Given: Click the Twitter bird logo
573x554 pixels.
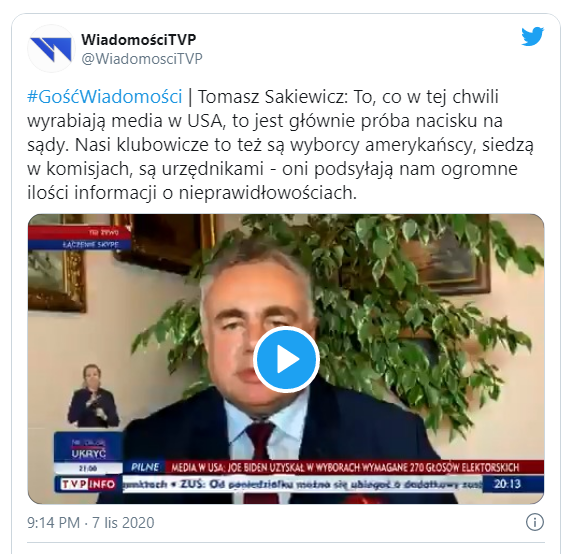Looking at the screenshot, I should coord(532,36).
